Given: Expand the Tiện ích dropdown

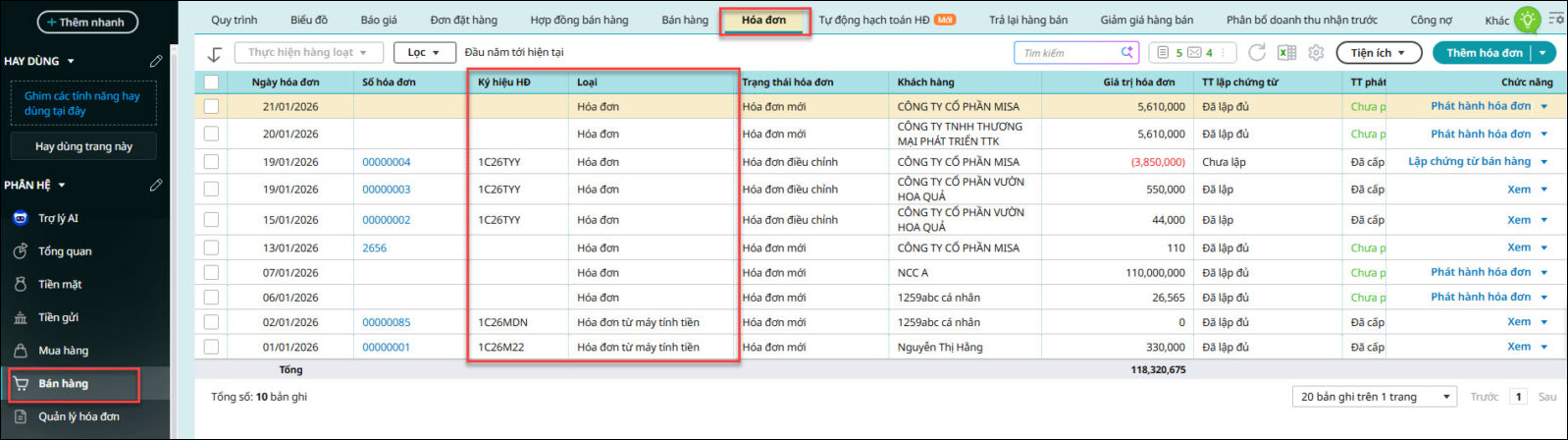Looking at the screenshot, I should [1378, 53].
